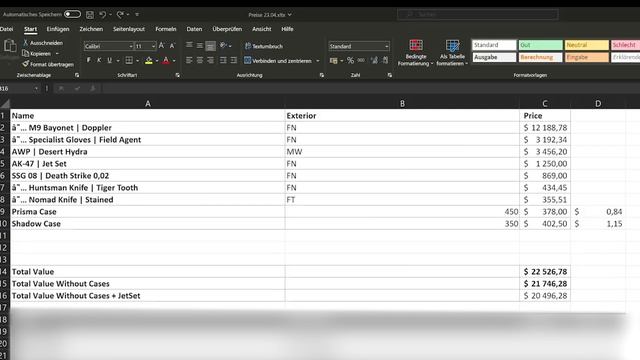The image size is (640, 360).
Task: Toggle the Automatisches Speichern switch
Action: coord(72,14)
